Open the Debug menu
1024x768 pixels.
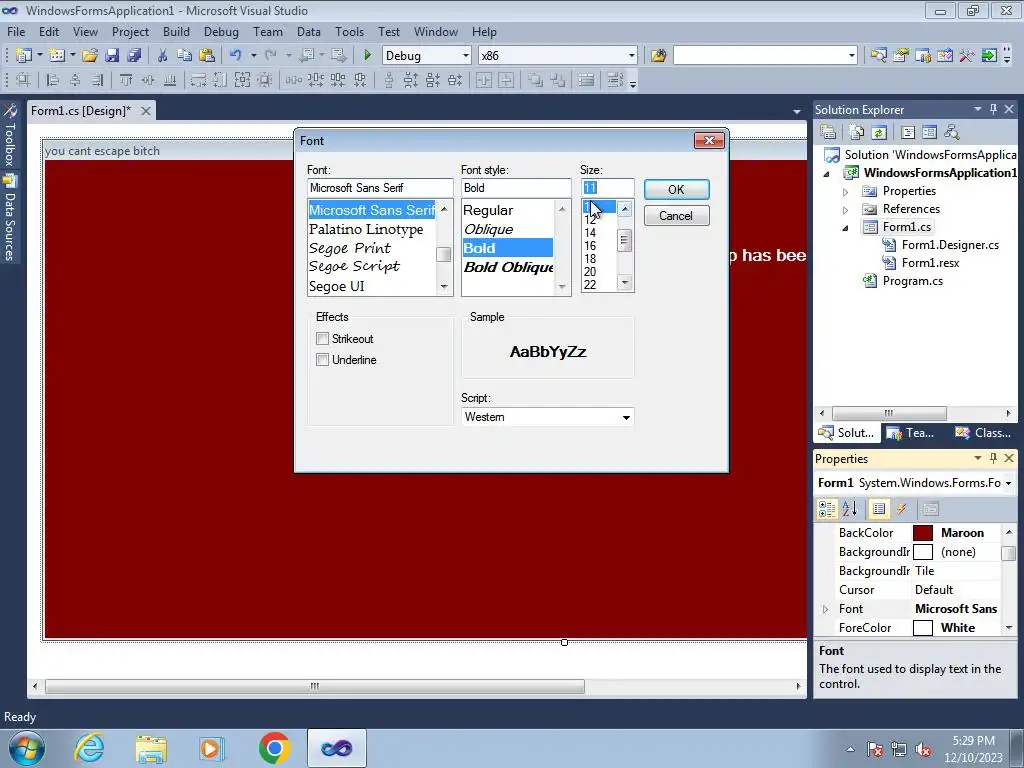(221, 31)
